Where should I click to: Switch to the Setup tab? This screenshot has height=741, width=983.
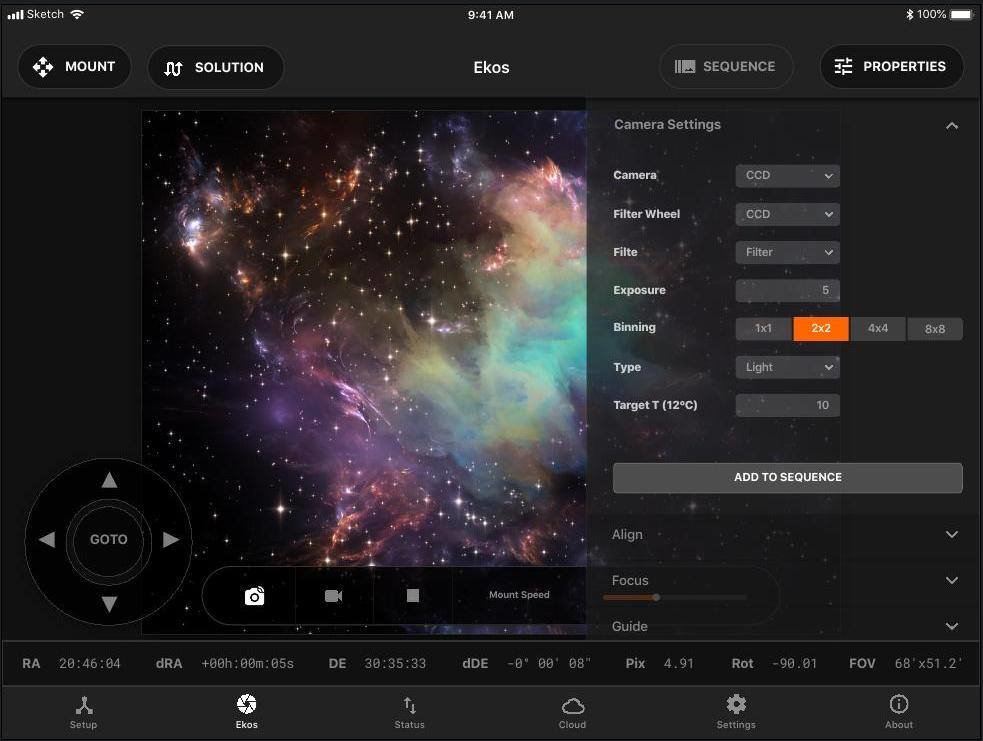[x=83, y=713]
